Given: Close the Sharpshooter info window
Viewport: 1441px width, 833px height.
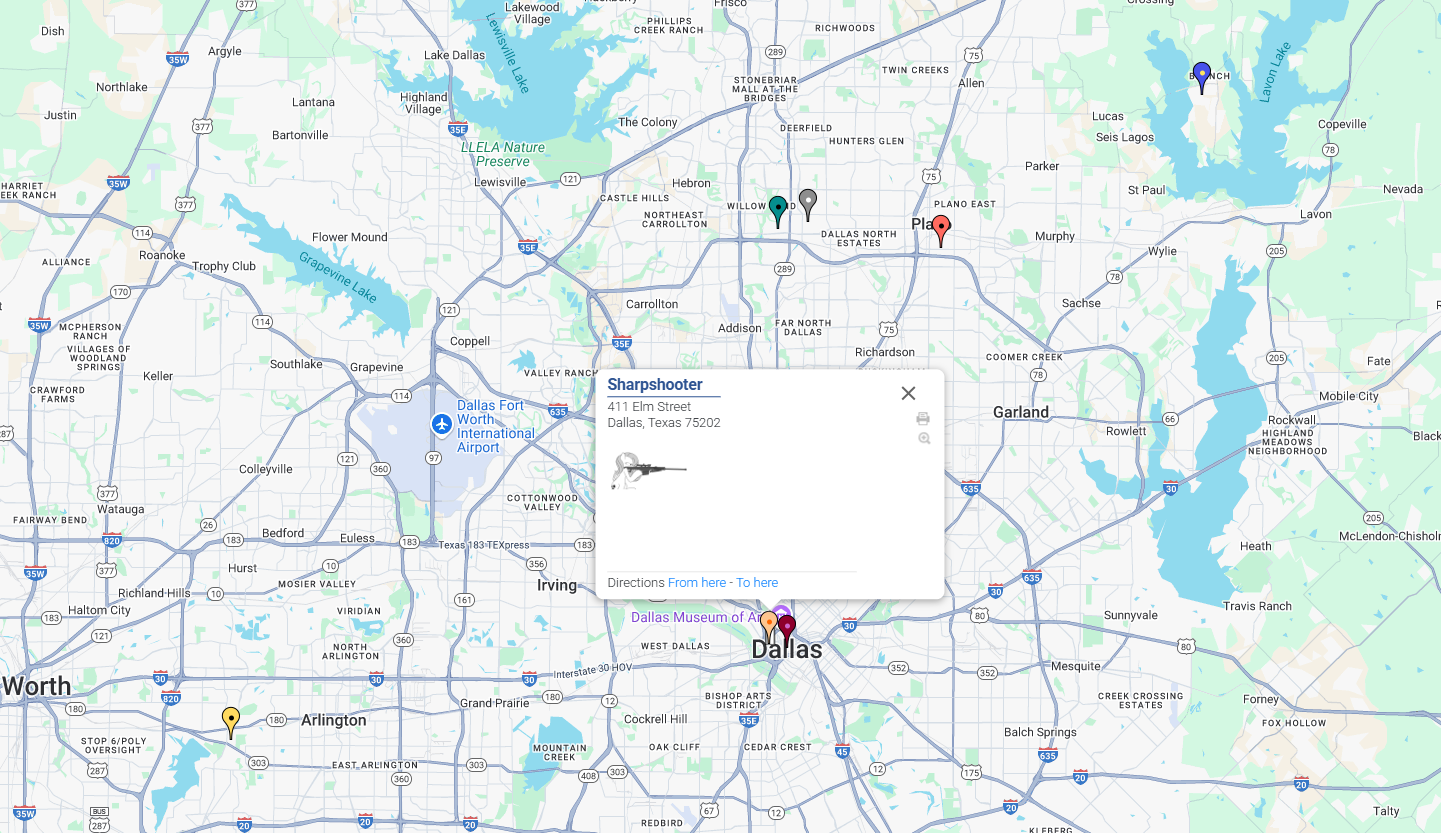Looking at the screenshot, I should point(908,393).
